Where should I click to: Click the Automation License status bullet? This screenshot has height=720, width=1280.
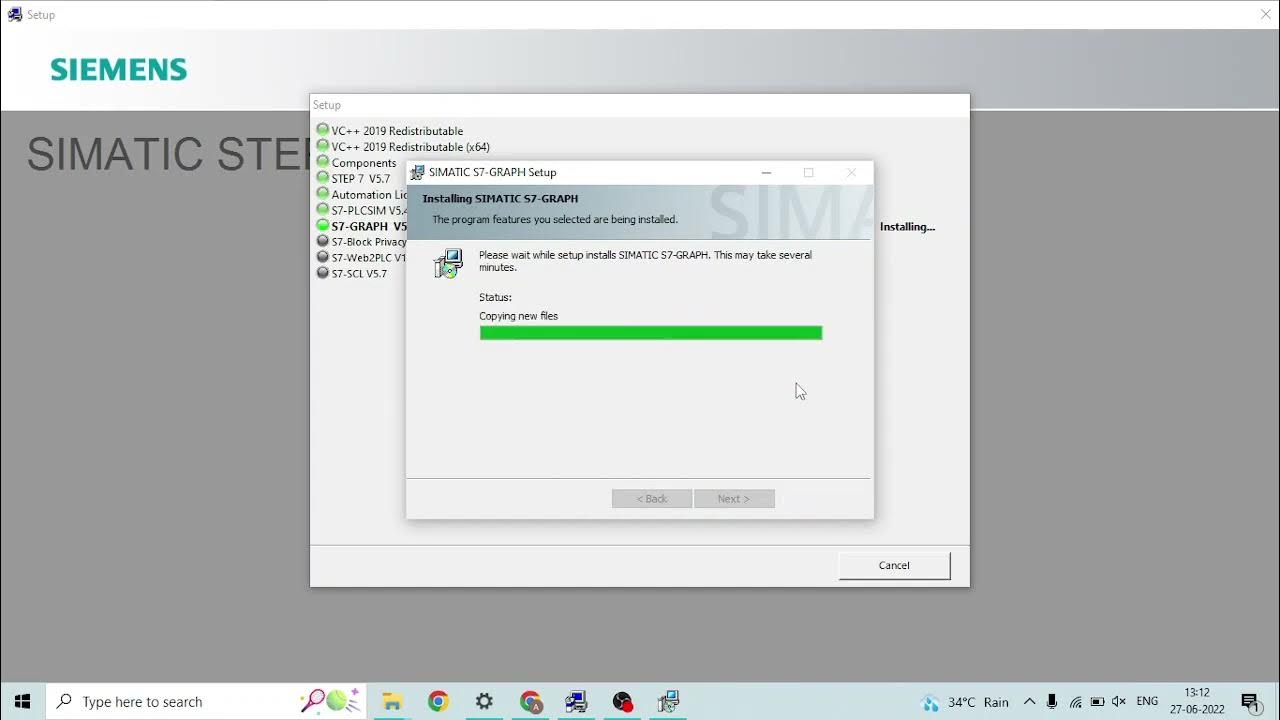point(323,194)
